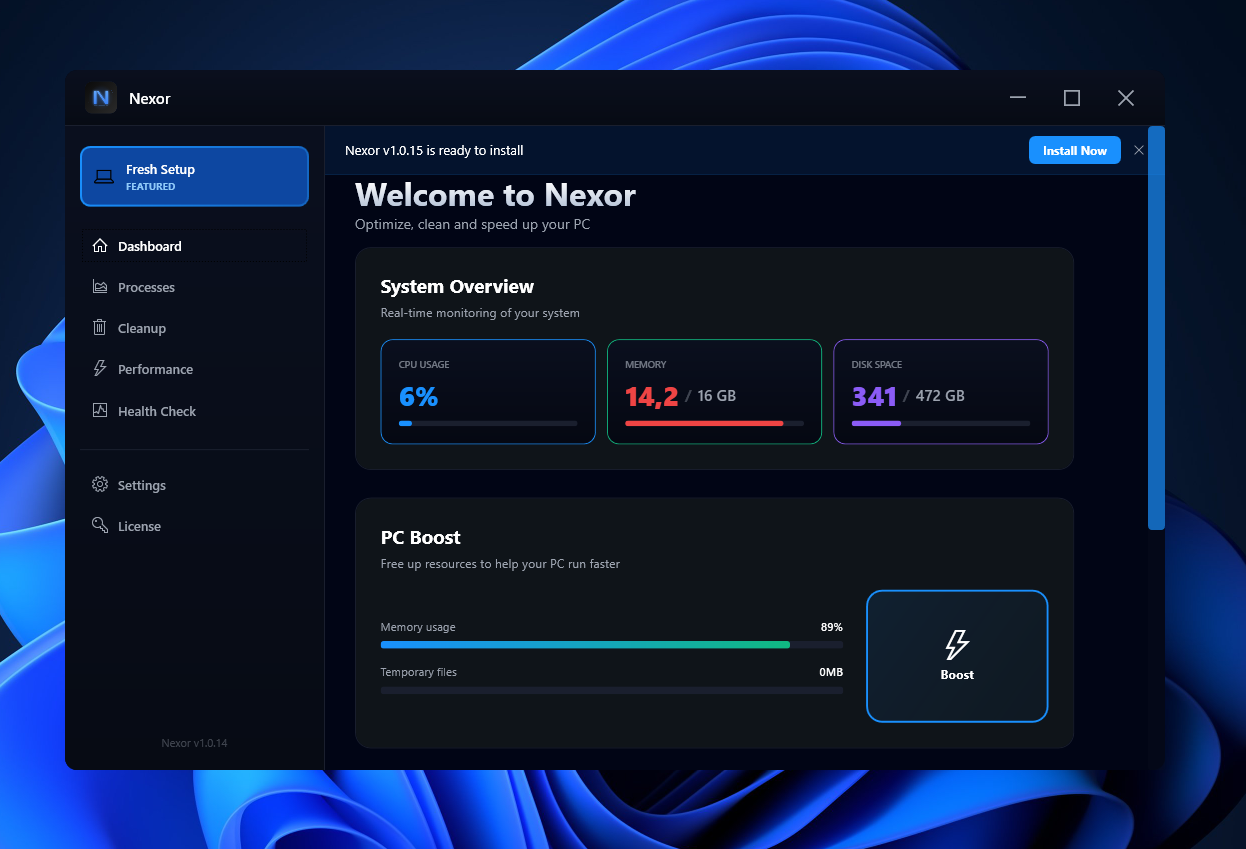Click the License key icon
1246x849 pixels.
[x=100, y=526]
